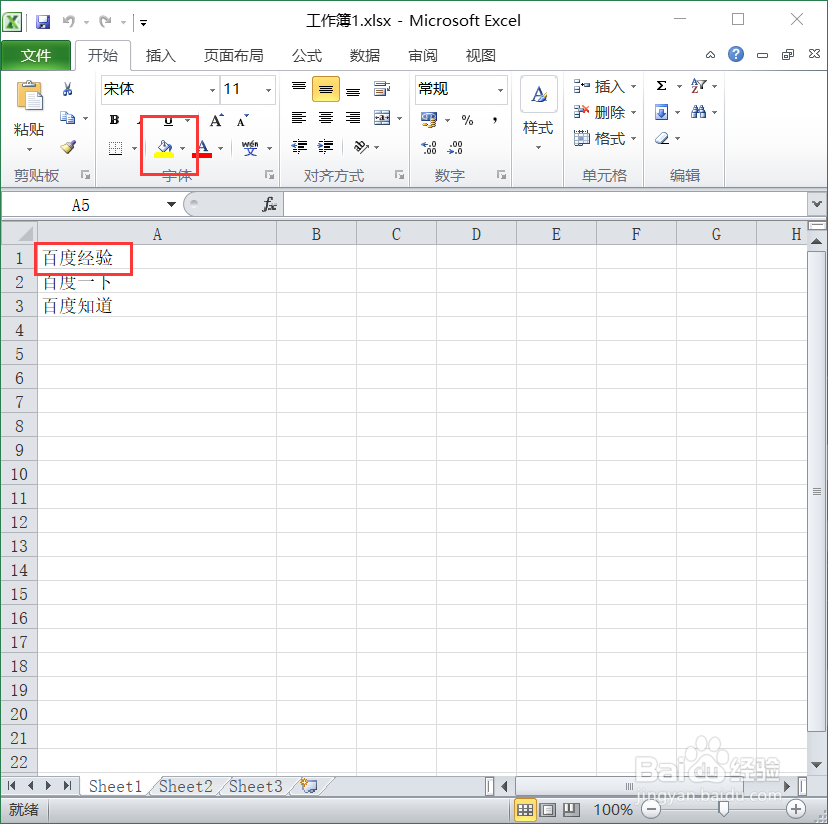This screenshot has height=824, width=828.
Task: Decrease font size with small A
Action: [242, 120]
